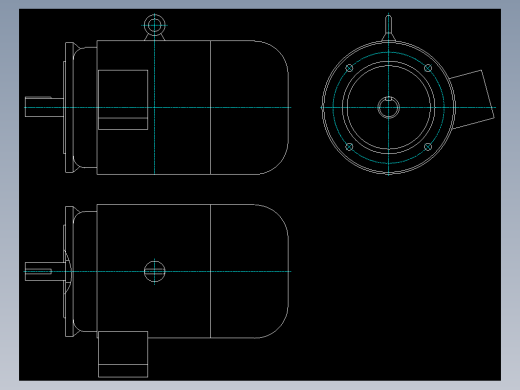This screenshot has width=520, height=390.
Task: Select the lower-left flange bolt hole in front view
Action: (349, 147)
